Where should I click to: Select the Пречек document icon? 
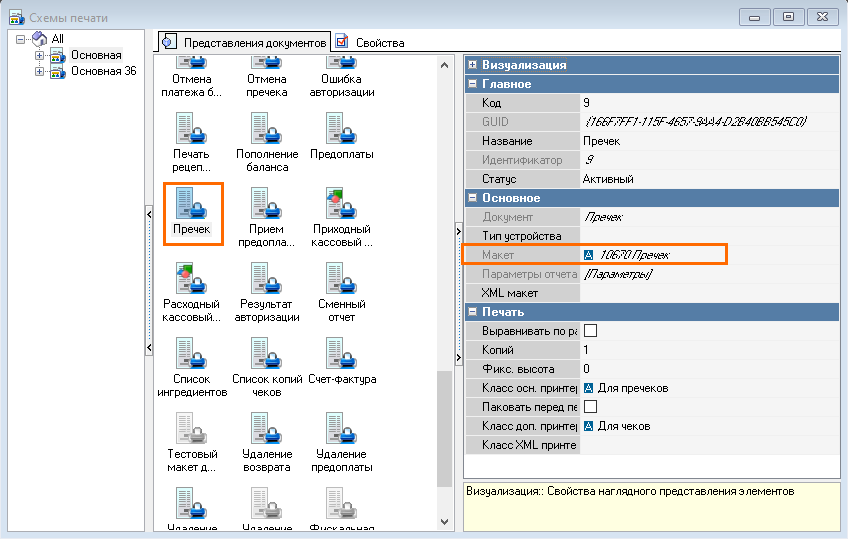click(191, 204)
